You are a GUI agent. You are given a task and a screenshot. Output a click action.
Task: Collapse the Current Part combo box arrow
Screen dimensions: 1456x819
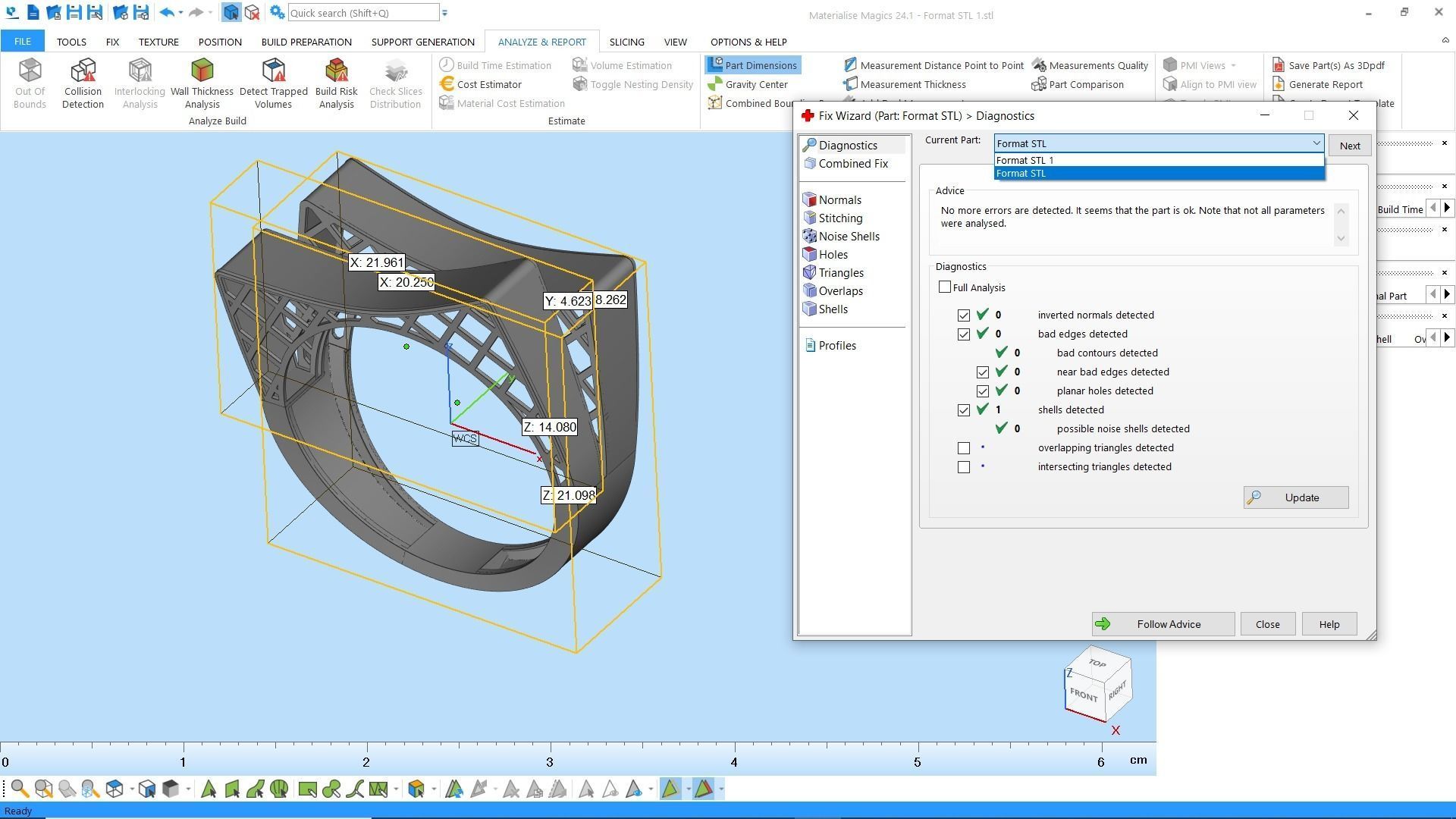(1316, 143)
